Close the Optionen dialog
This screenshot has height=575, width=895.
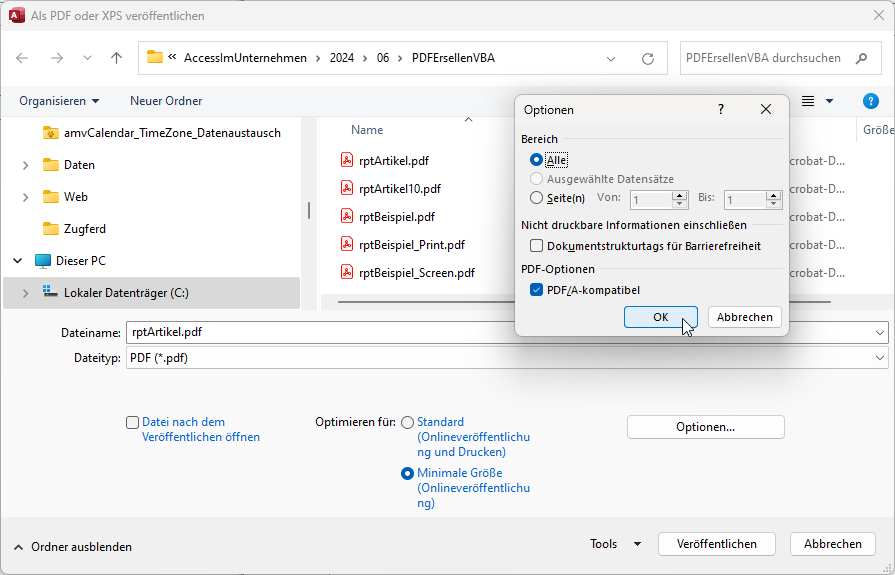(x=766, y=109)
